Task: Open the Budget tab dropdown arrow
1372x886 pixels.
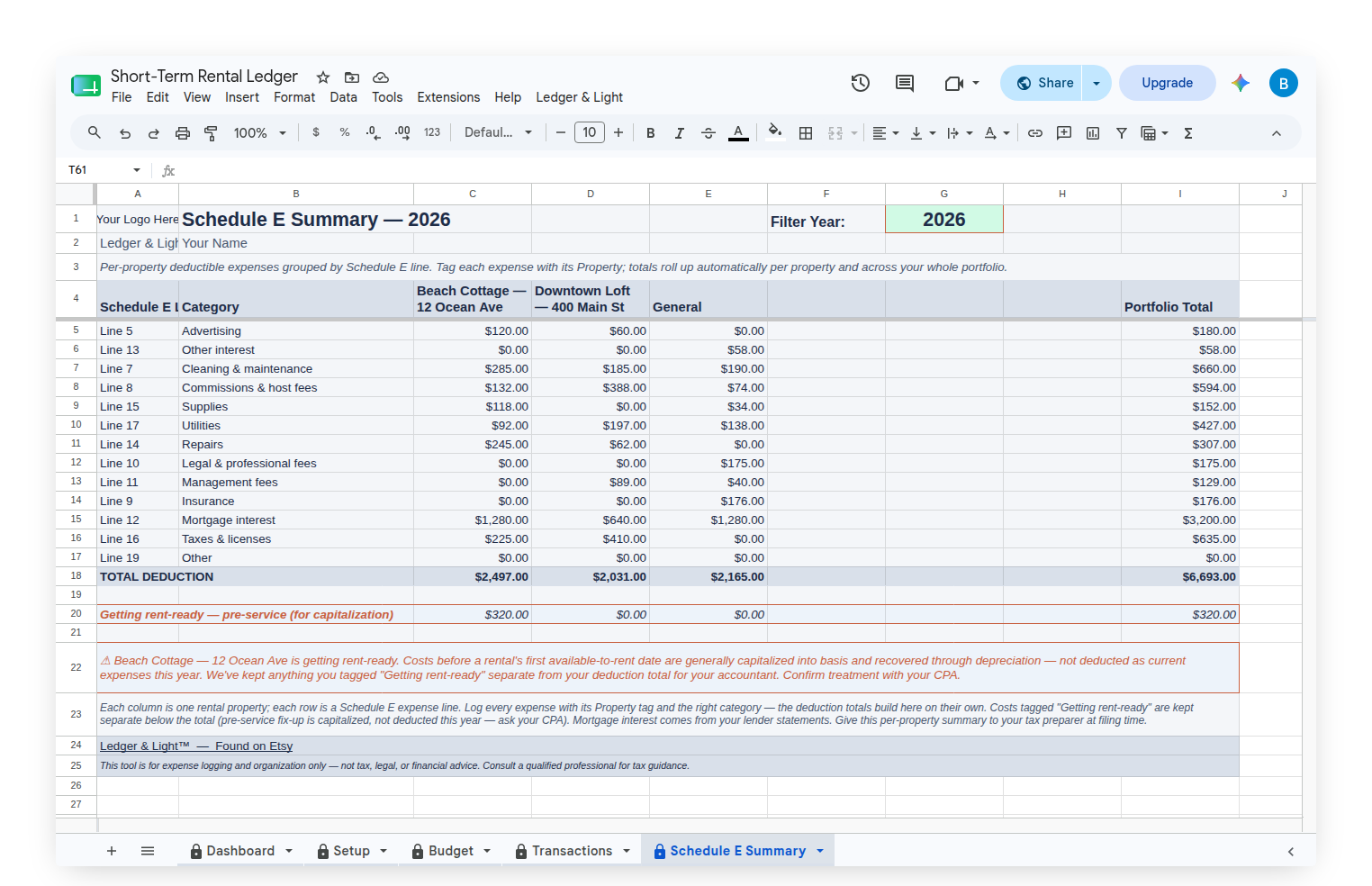Action: (x=487, y=851)
